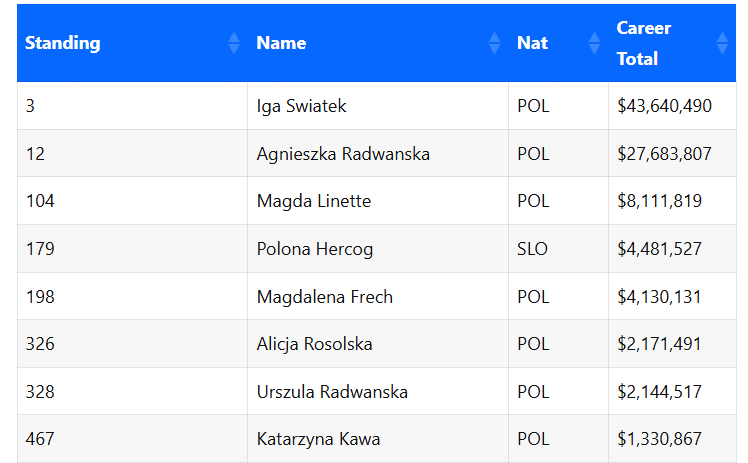Click the Career Total sort arrows icon

tap(723, 43)
